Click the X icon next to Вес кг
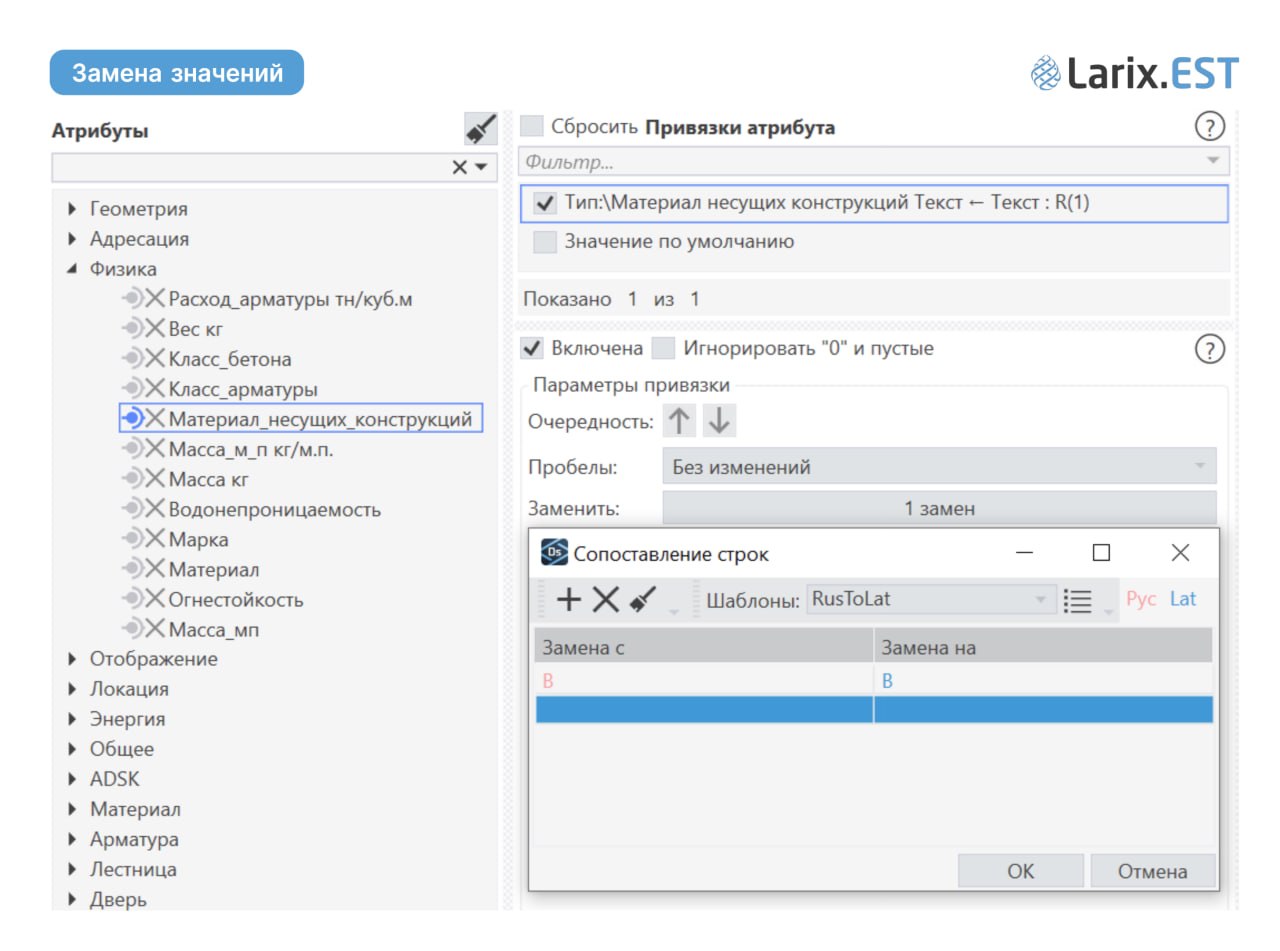This screenshot has height=951, width=1280. point(156,329)
